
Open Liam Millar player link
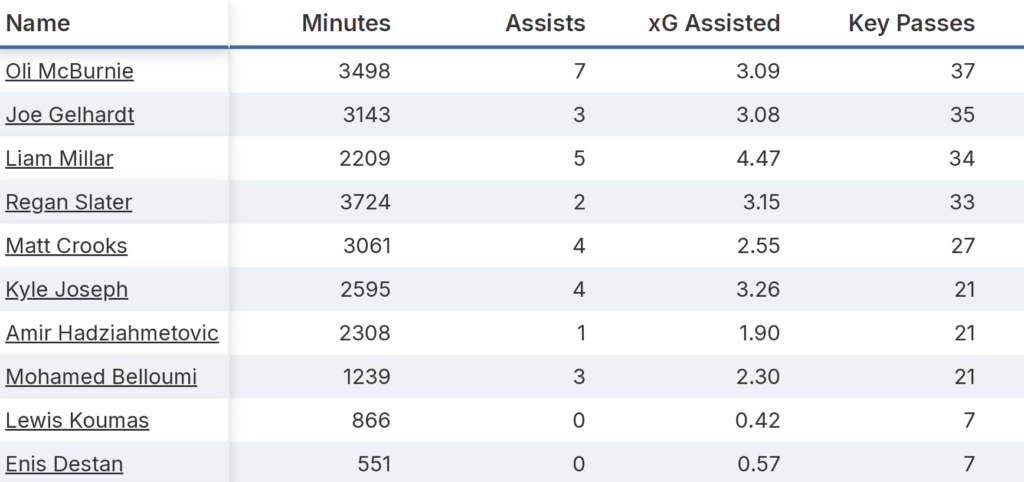(59, 158)
